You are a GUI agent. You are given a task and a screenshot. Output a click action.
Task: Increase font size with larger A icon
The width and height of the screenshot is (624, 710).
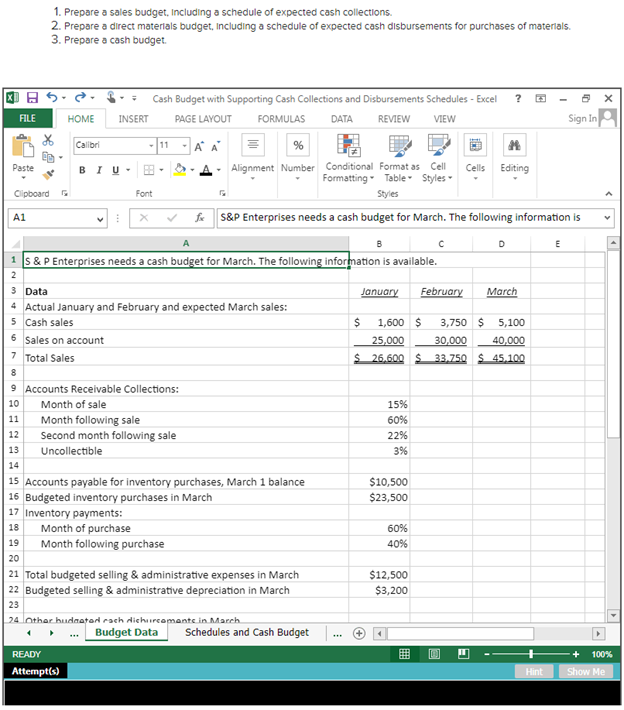[199, 146]
